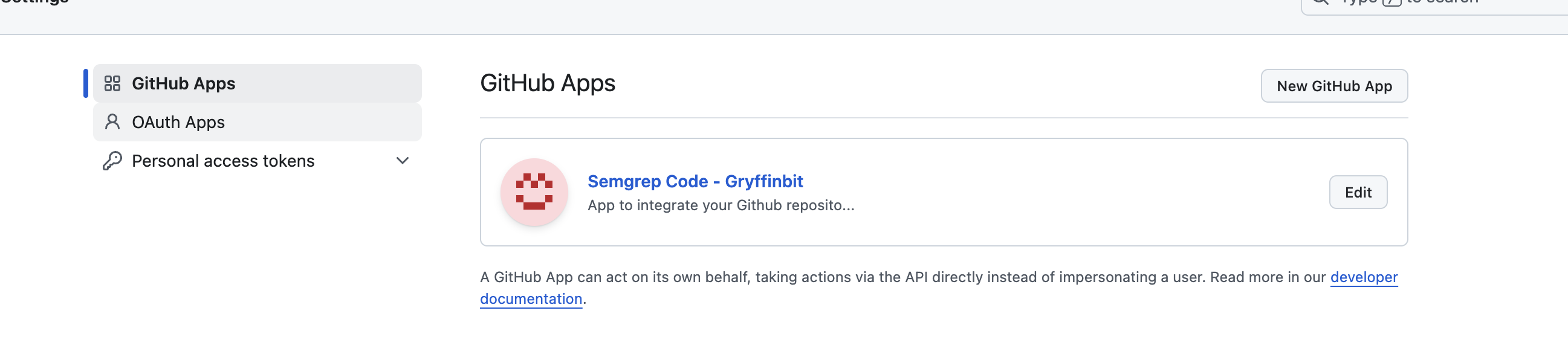Edit the Semgrep Code - Gryffinbit app

click(x=1358, y=192)
